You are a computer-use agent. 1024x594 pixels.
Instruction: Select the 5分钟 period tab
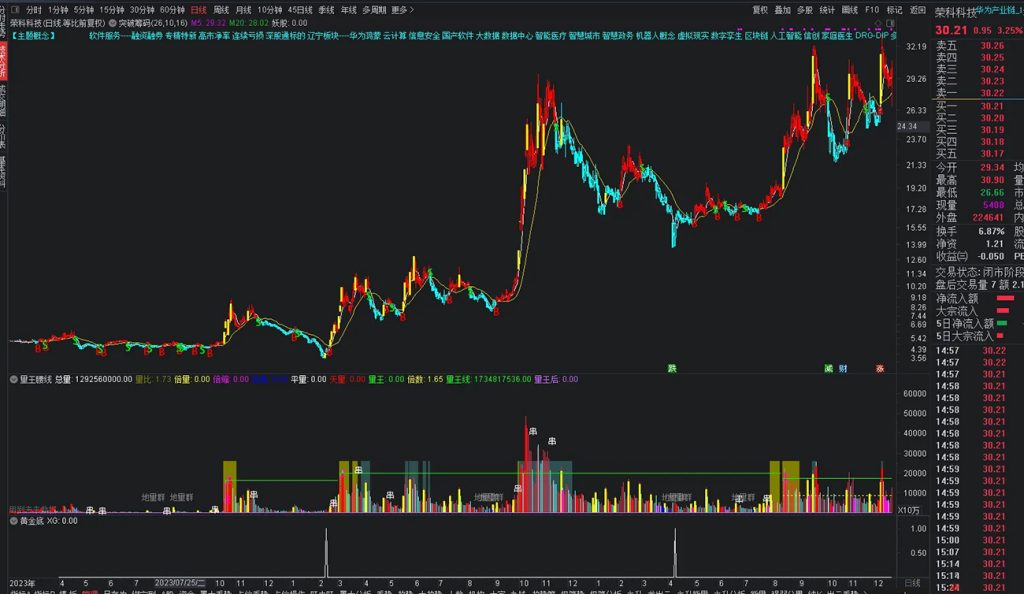pos(83,8)
